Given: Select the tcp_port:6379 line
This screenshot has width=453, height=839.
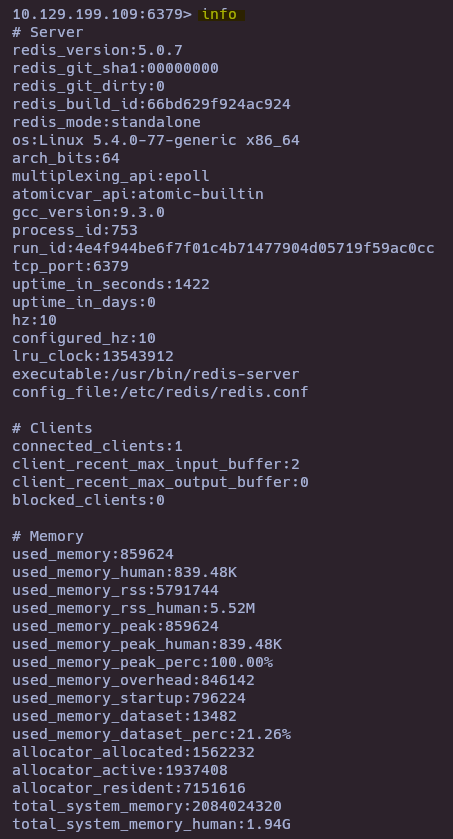Looking at the screenshot, I should tap(70, 266).
